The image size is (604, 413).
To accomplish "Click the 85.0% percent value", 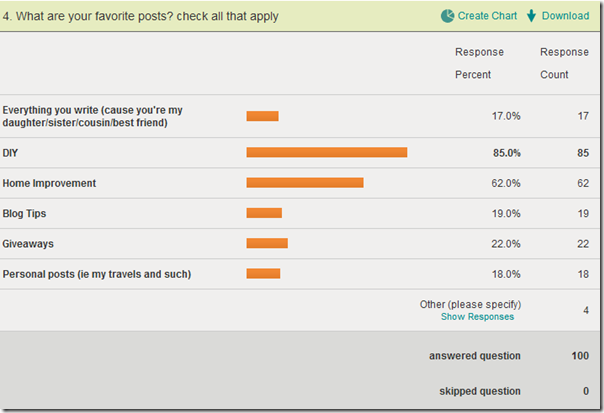I will [505, 153].
